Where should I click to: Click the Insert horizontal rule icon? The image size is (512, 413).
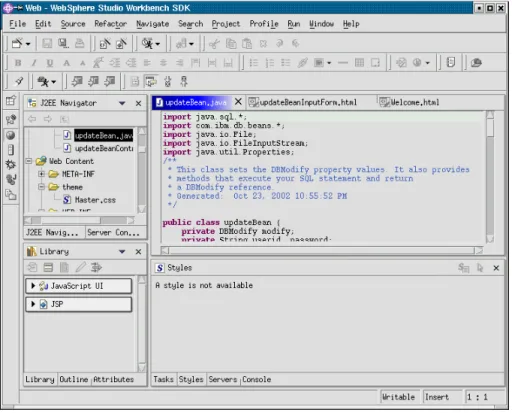pyautogui.click(x=343, y=63)
